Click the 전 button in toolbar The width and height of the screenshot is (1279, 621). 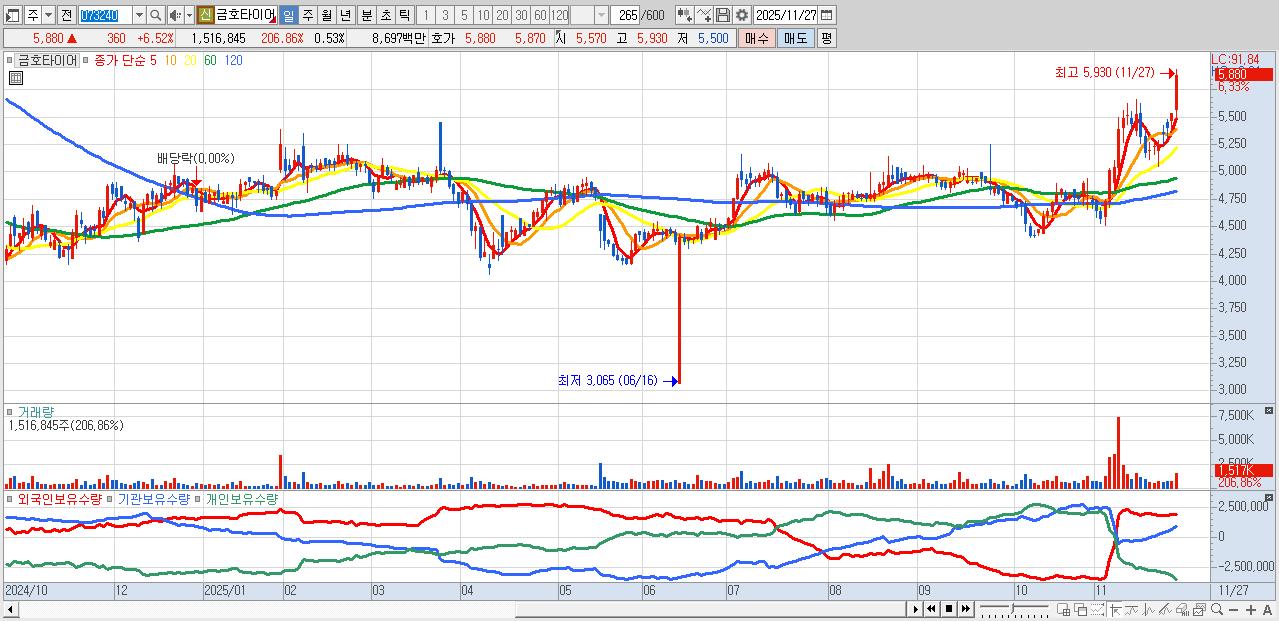pyautogui.click(x=66, y=15)
